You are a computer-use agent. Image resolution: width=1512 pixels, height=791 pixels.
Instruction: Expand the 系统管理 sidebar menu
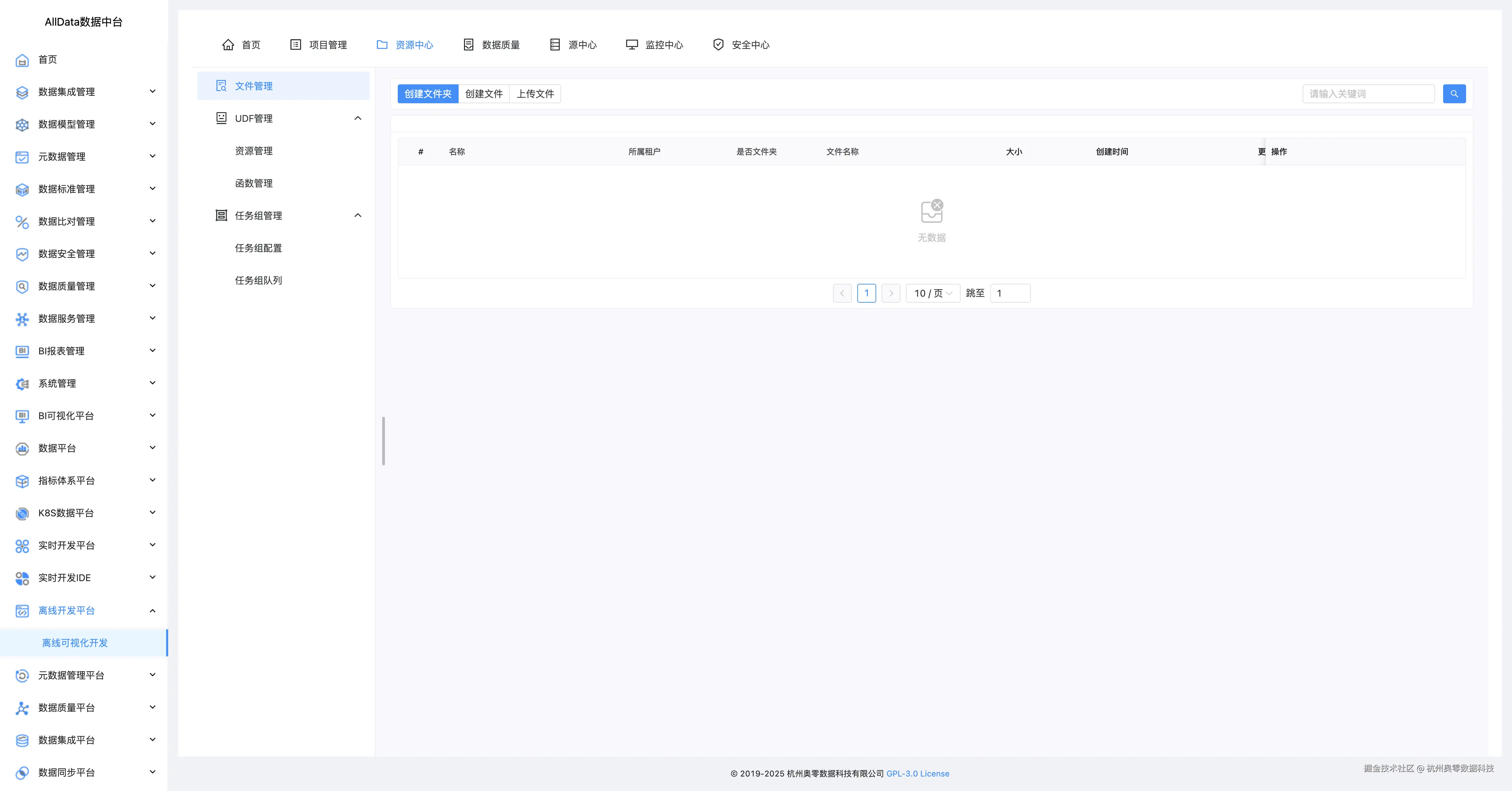pos(153,383)
